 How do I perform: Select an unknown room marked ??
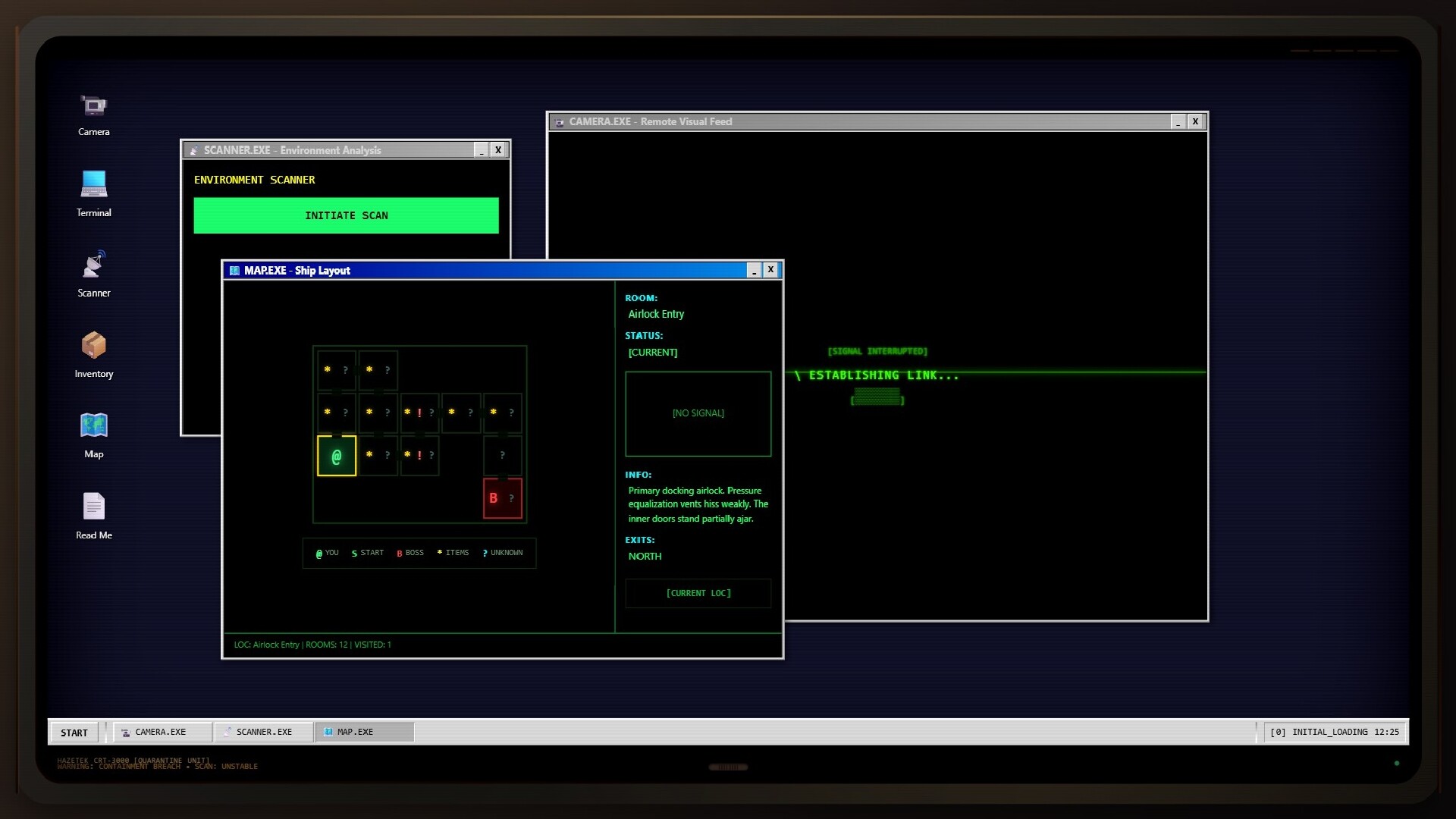pyautogui.click(x=503, y=456)
